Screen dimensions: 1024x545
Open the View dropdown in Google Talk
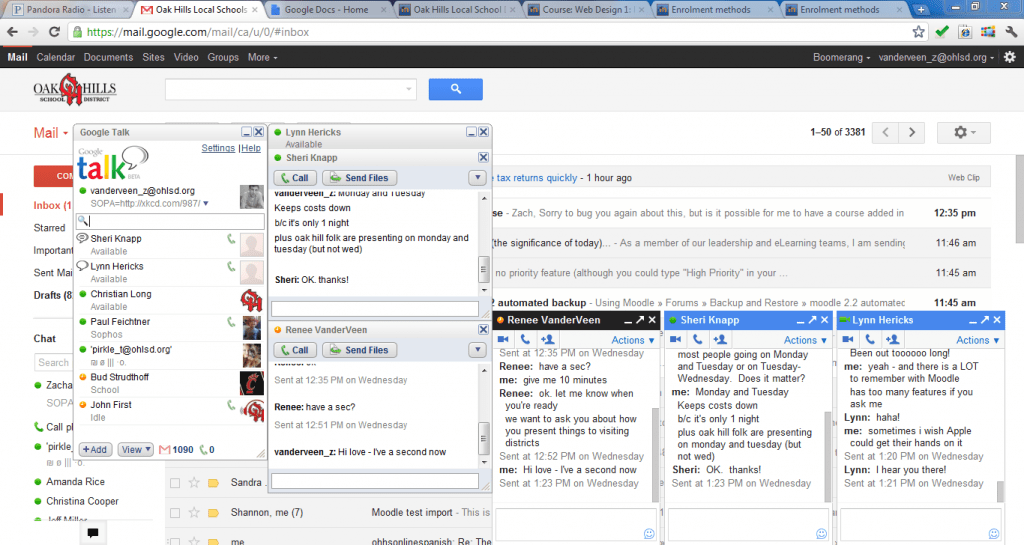click(135, 450)
